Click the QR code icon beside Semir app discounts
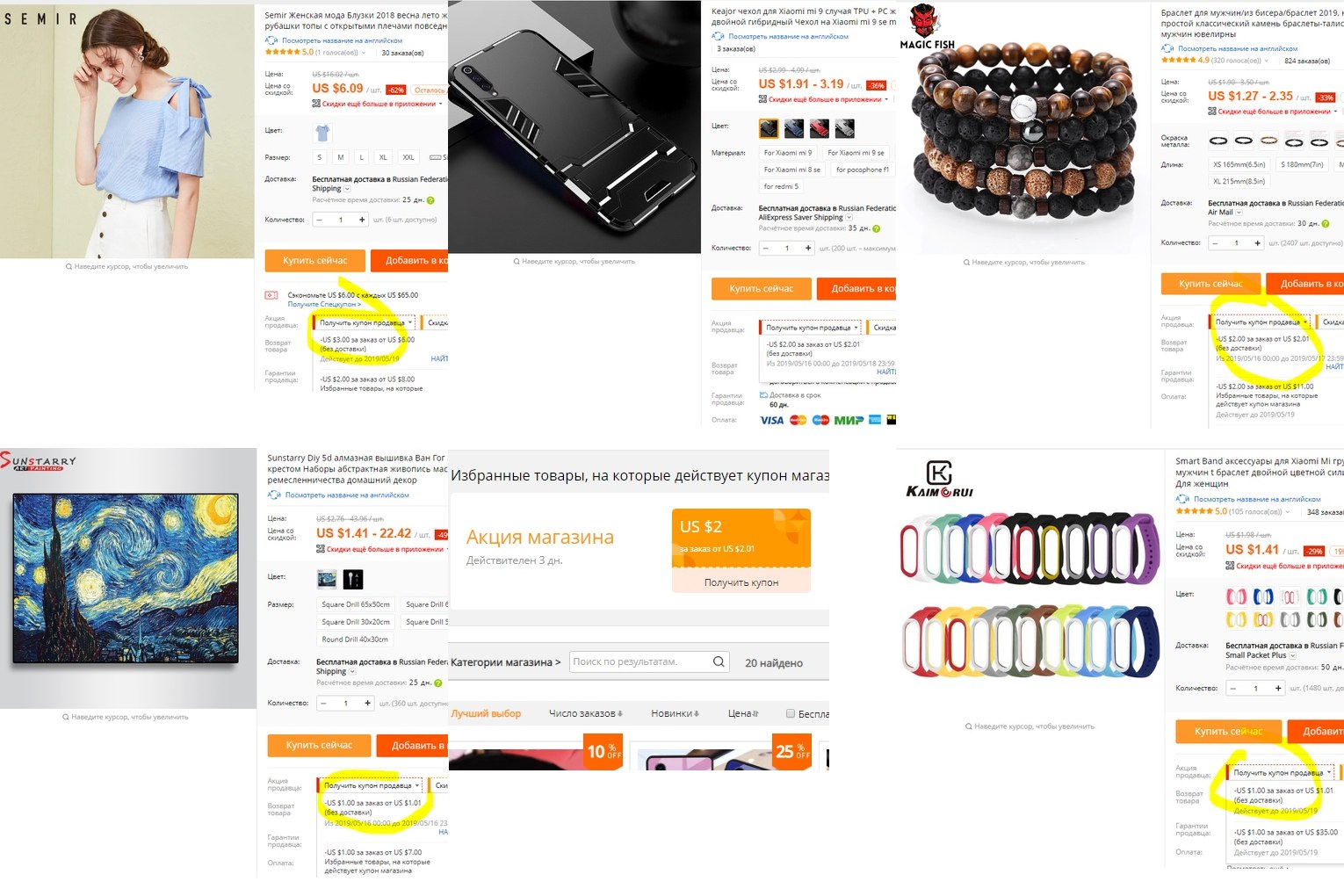This screenshot has width=1344, height=896. click(x=316, y=104)
